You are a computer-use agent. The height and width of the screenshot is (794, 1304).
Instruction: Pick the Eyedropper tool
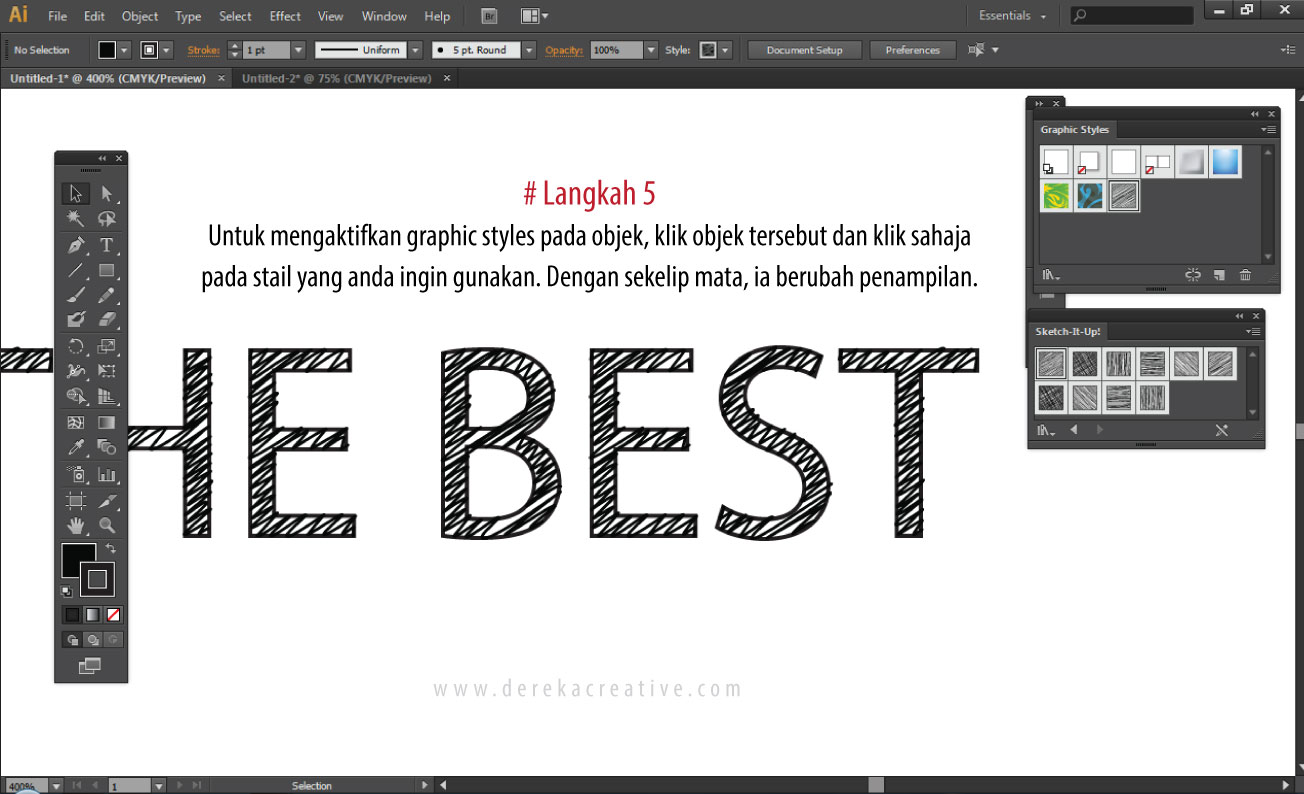point(76,448)
